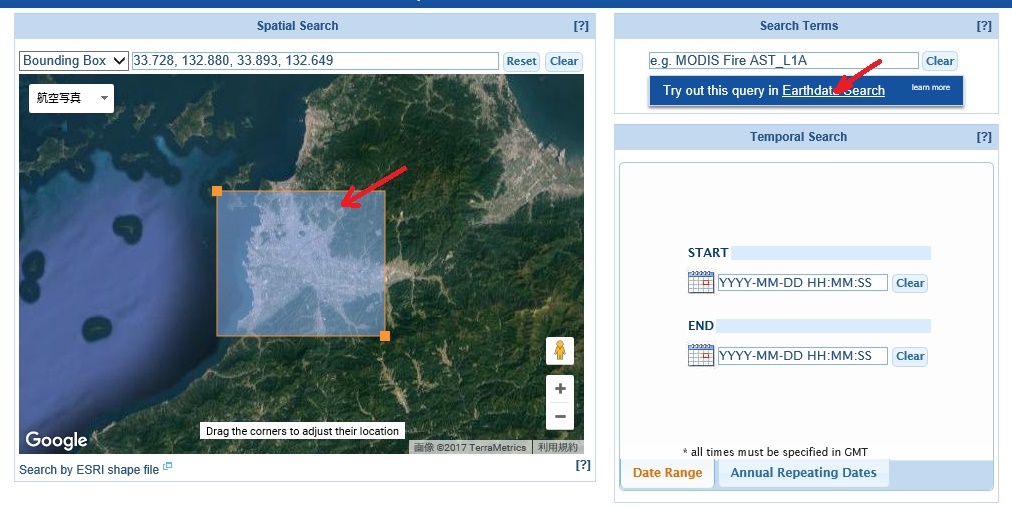This screenshot has width=1012, height=508.
Task: Zoom out on the map
Action: click(x=560, y=416)
